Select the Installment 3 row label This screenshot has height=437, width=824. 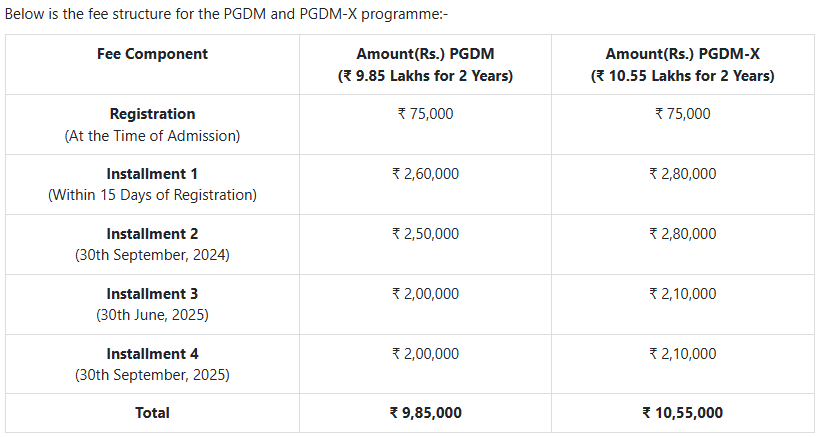tap(152, 294)
